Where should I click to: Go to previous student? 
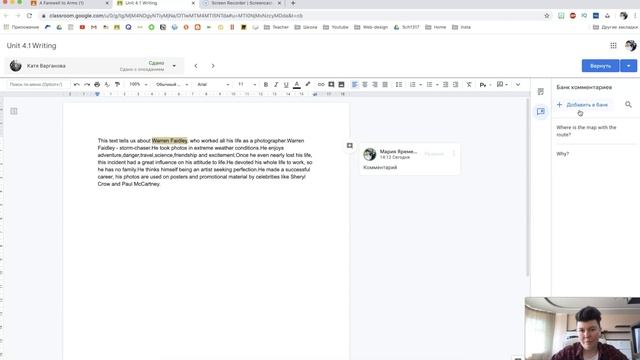tap(196, 66)
